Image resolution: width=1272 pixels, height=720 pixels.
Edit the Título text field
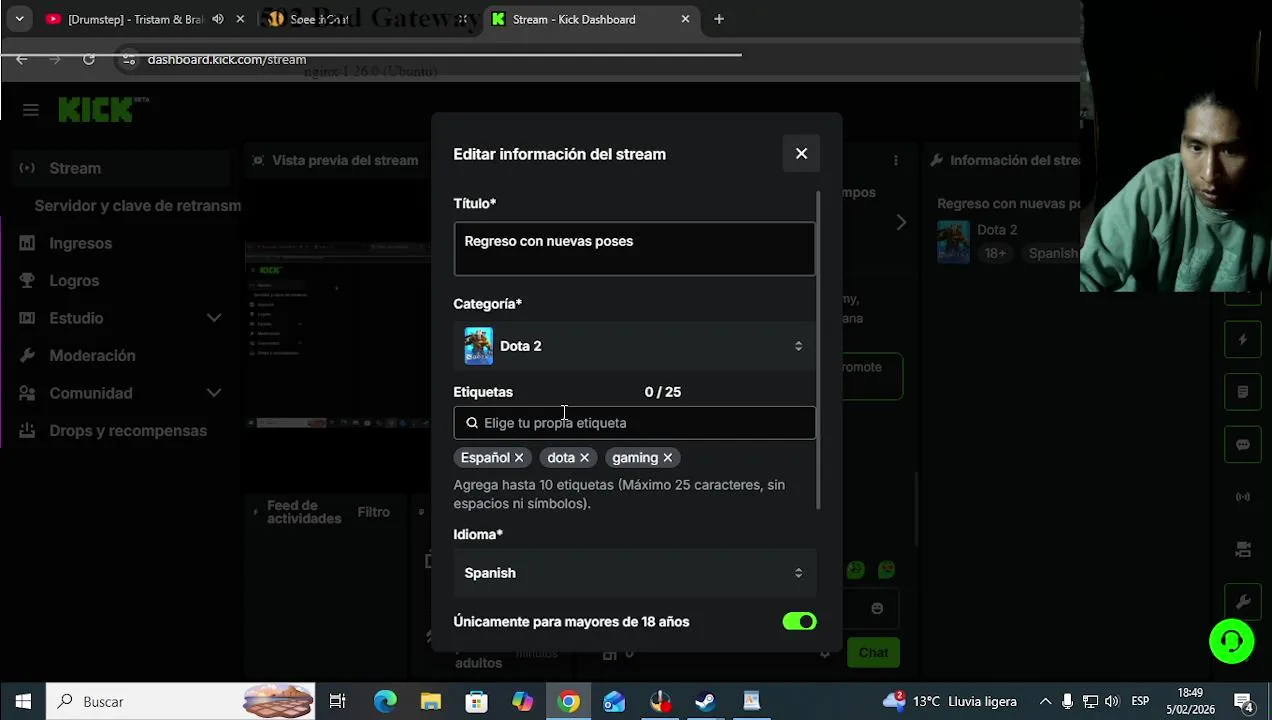[x=634, y=249]
